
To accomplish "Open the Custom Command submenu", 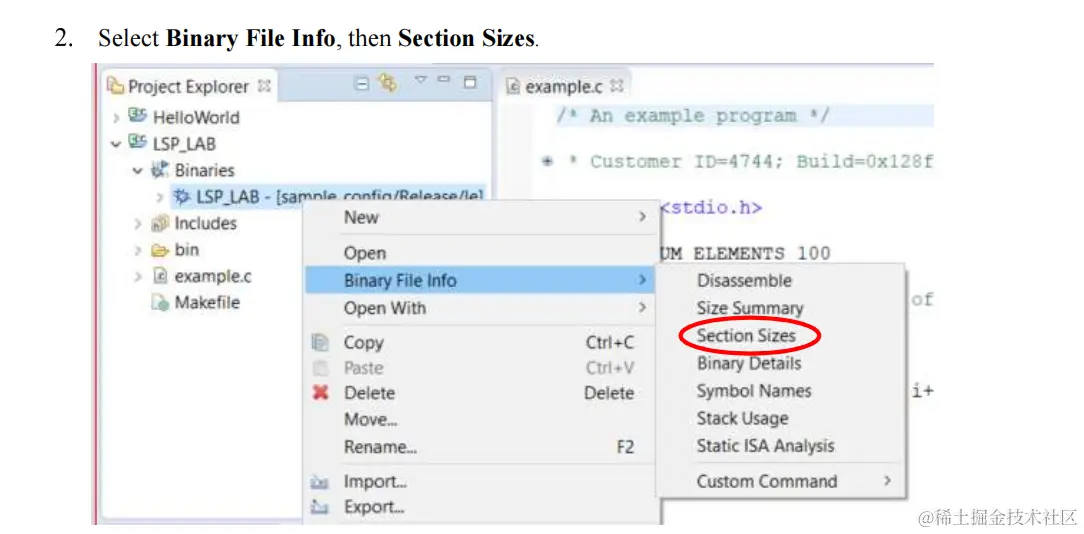I will (x=767, y=481).
